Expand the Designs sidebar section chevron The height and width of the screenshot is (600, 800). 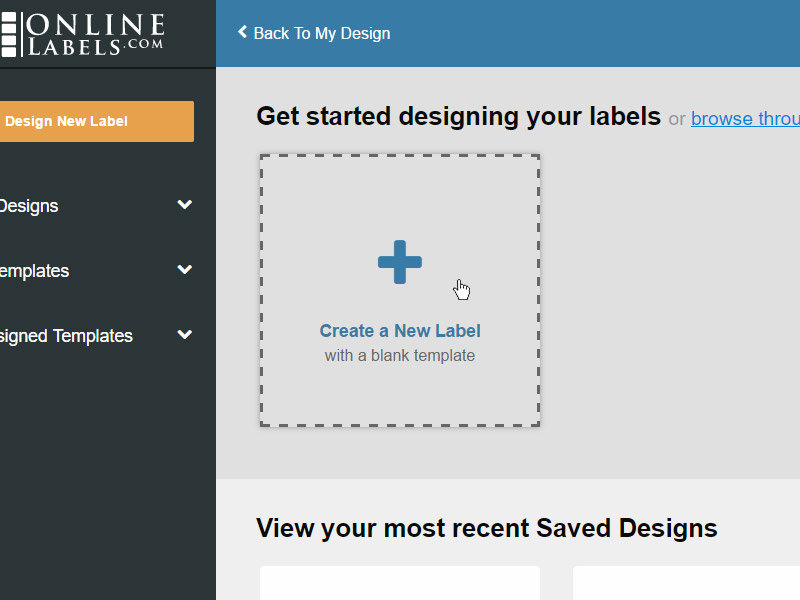coord(185,205)
